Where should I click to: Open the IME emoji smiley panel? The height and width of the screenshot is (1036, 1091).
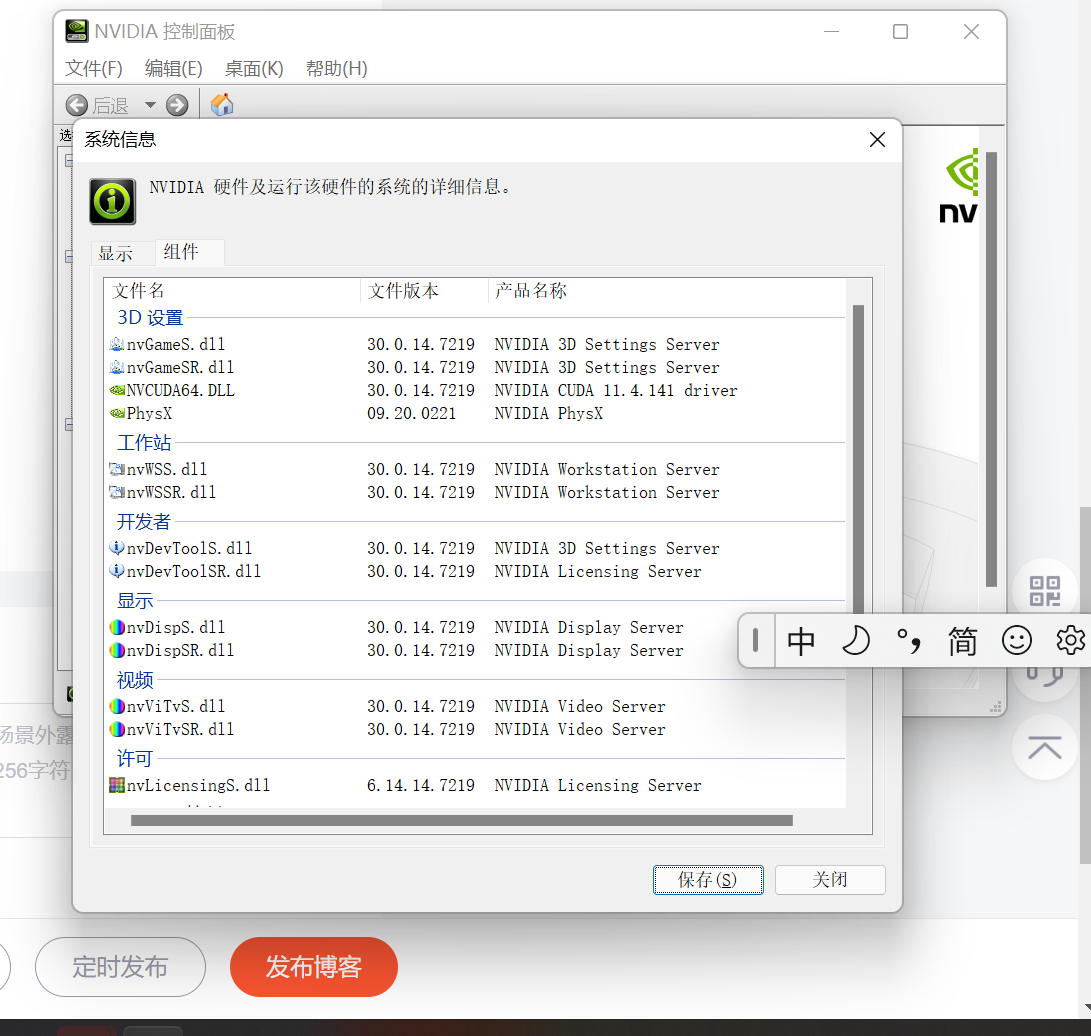coord(1017,640)
